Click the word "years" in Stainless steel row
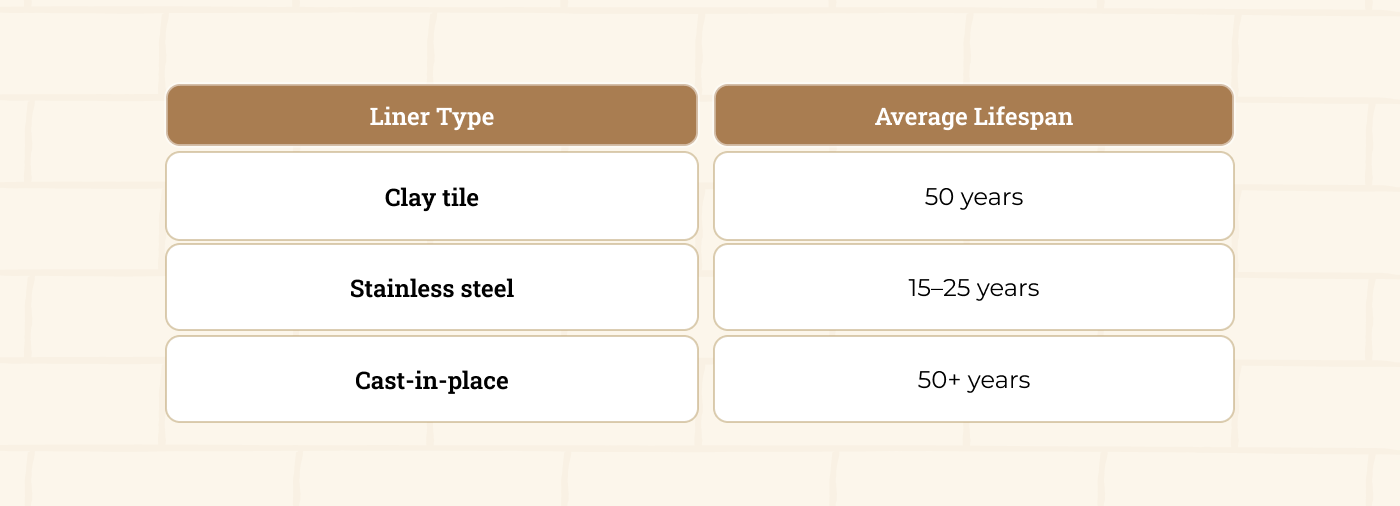Image resolution: width=1400 pixels, height=506 pixels. pos(1008,290)
